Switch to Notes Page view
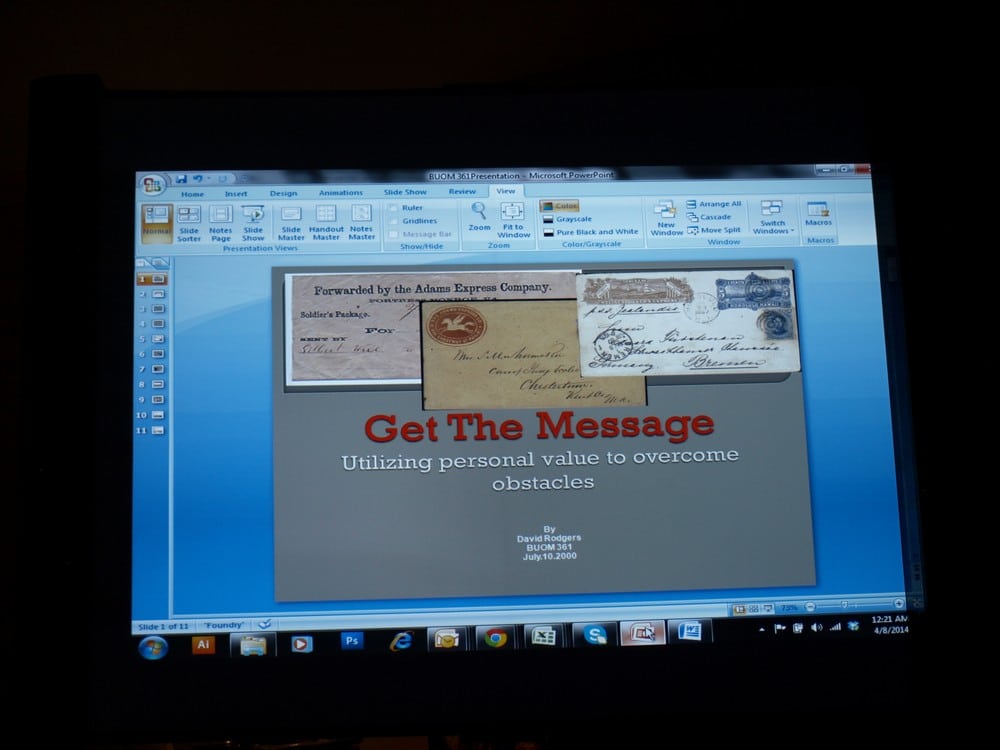Image resolution: width=1000 pixels, height=750 pixels. (x=221, y=223)
